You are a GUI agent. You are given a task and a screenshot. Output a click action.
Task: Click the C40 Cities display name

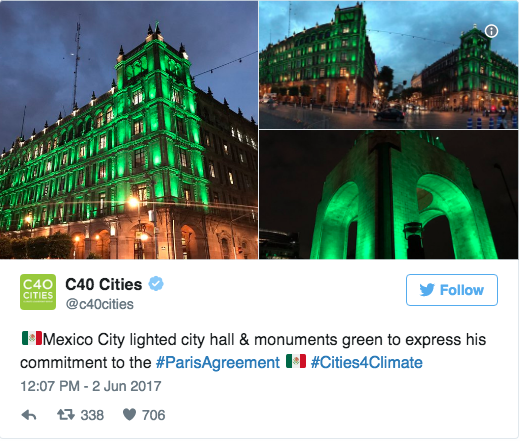point(104,284)
